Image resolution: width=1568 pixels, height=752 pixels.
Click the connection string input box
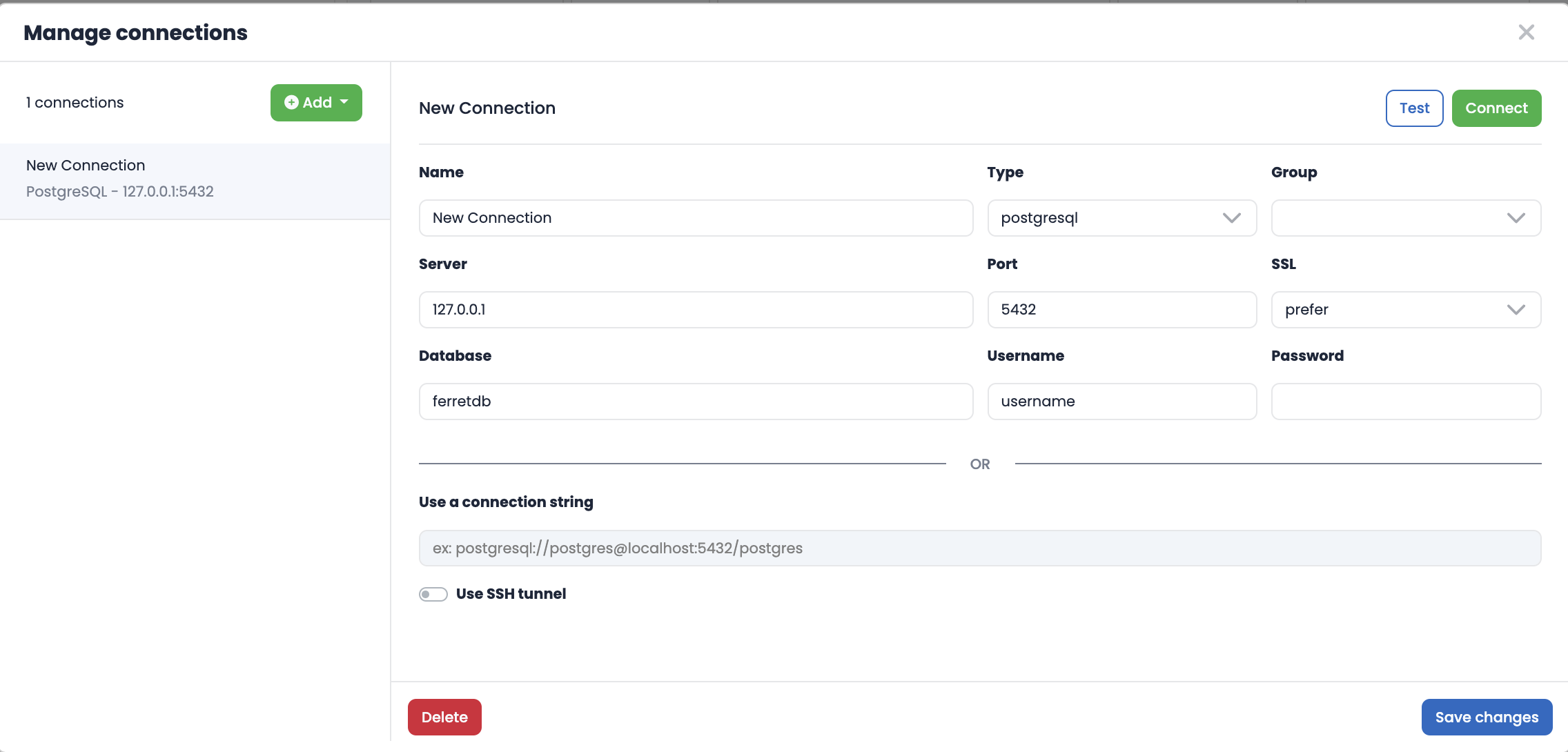pos(979,548)
